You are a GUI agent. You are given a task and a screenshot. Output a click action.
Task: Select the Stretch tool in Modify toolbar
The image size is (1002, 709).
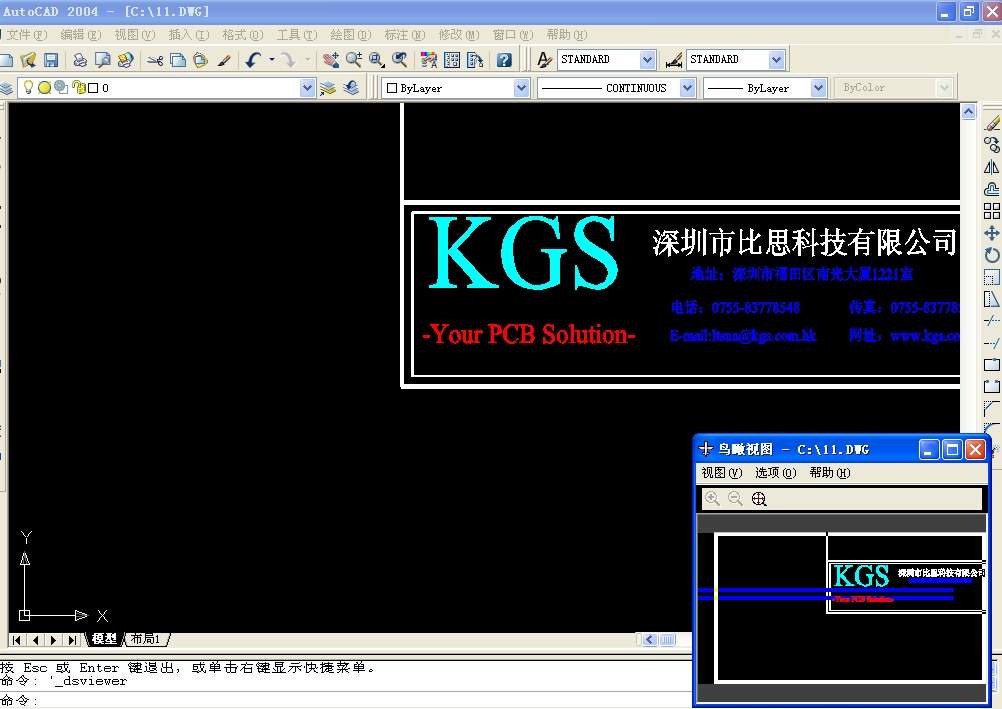pos(992,299)
